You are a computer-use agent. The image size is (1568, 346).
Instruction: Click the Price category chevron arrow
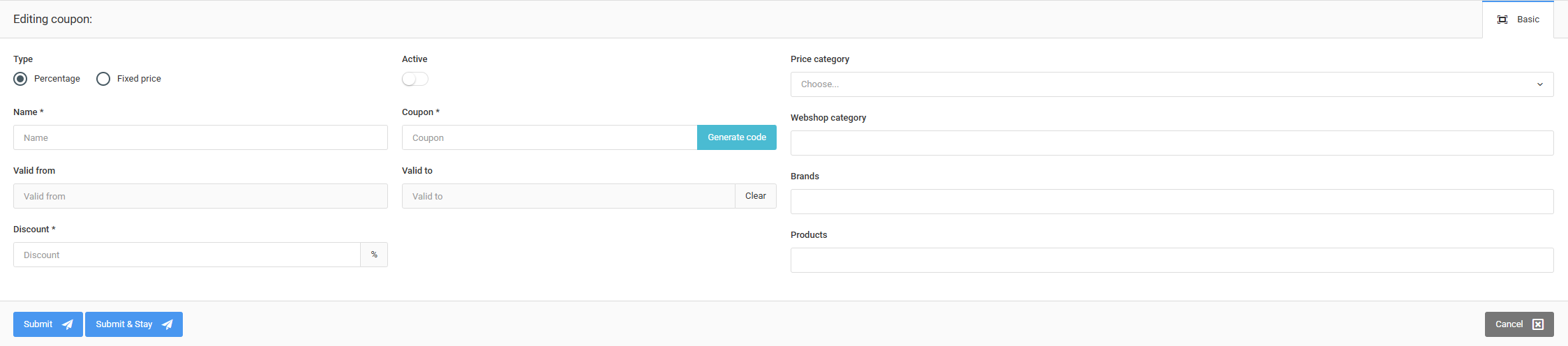pos(1539,84)
